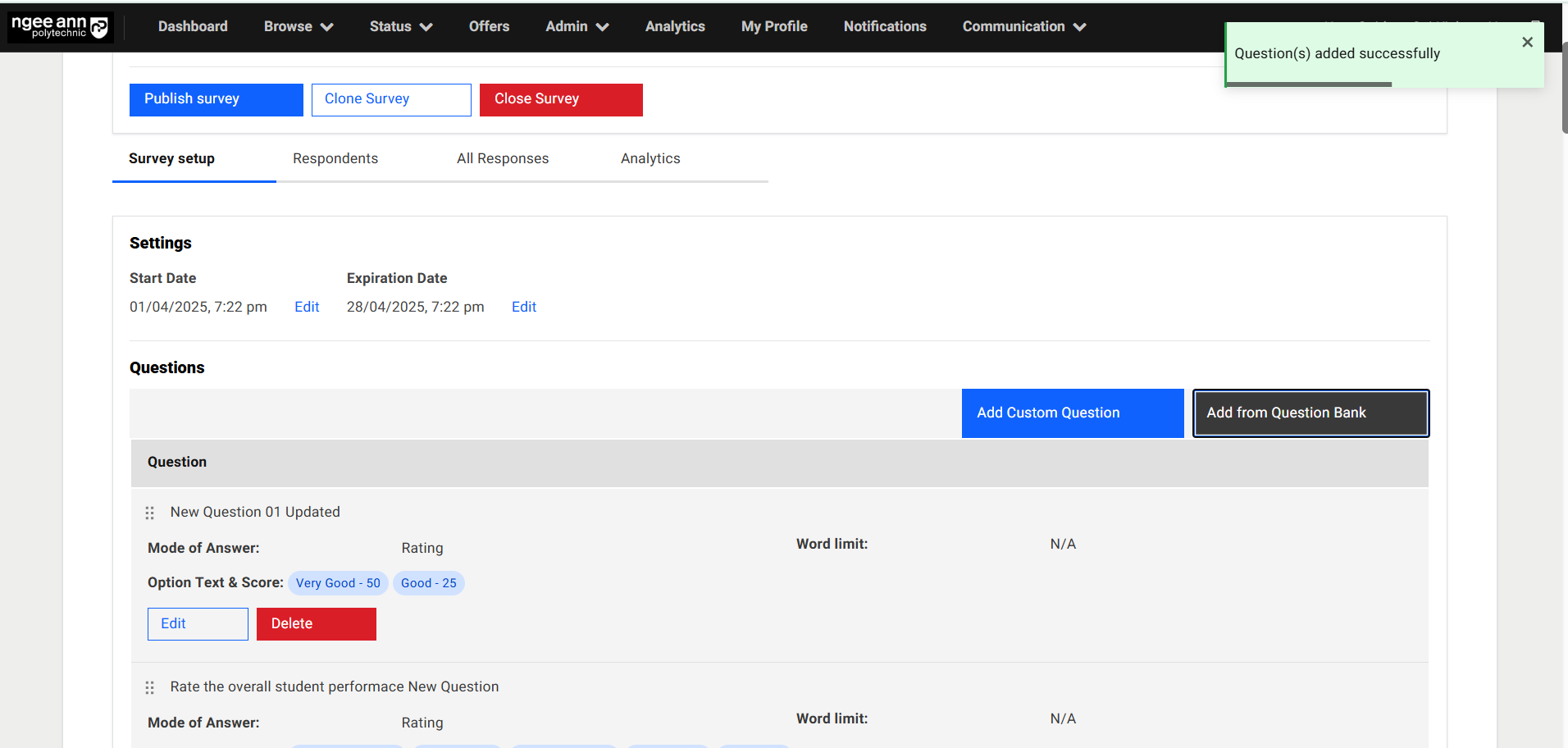1568x748 pixels.
Task: Click the Clone Survey button
Action: [x=391, y=99]
